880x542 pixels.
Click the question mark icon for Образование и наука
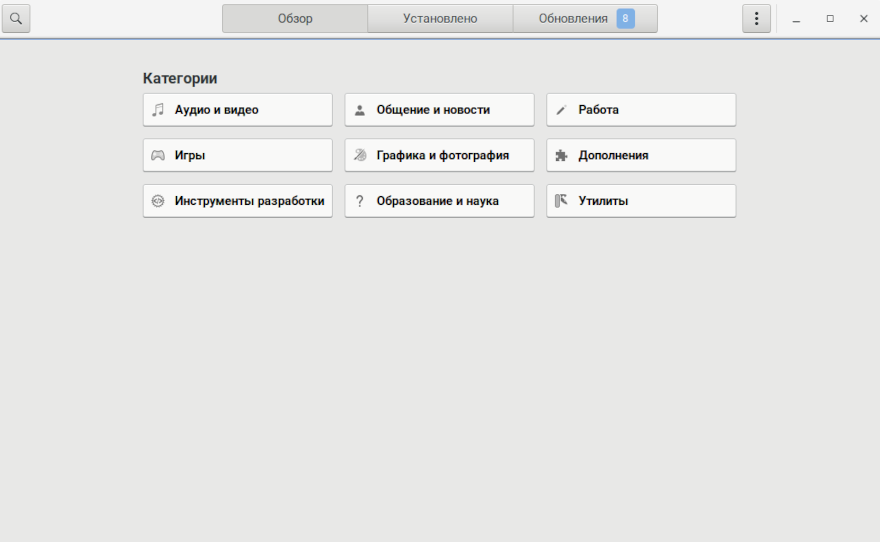[x=360, y=201]
